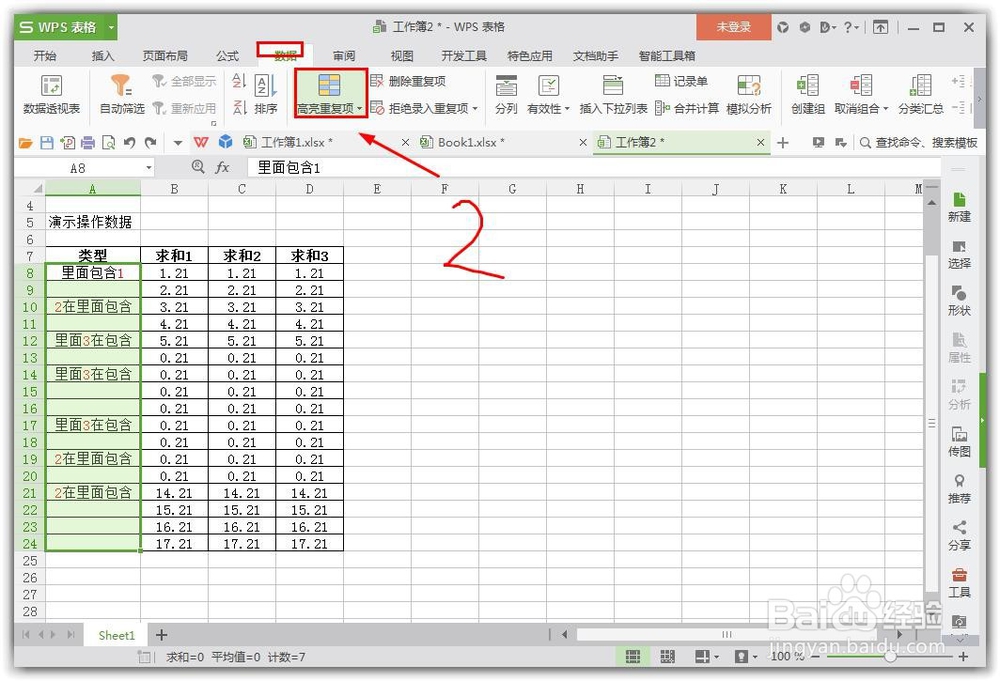
Task: Click the Redo arrow icon
Action: (151, 143)
